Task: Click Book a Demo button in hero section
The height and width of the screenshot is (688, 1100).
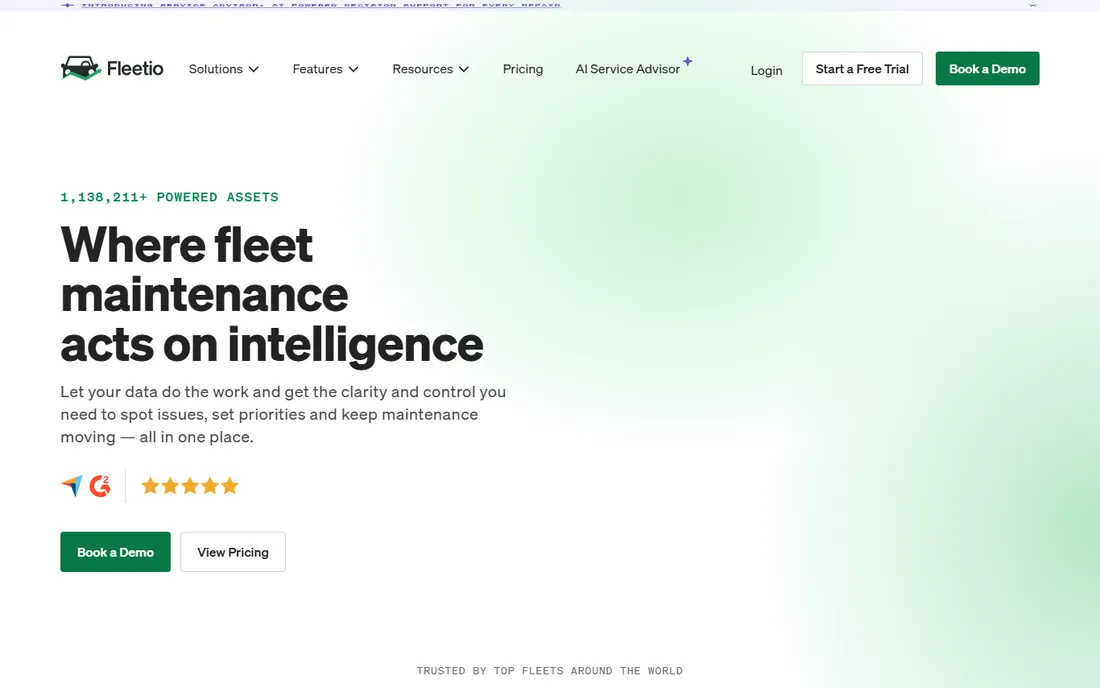Action: pyautogui.click(x=115, y=552)
